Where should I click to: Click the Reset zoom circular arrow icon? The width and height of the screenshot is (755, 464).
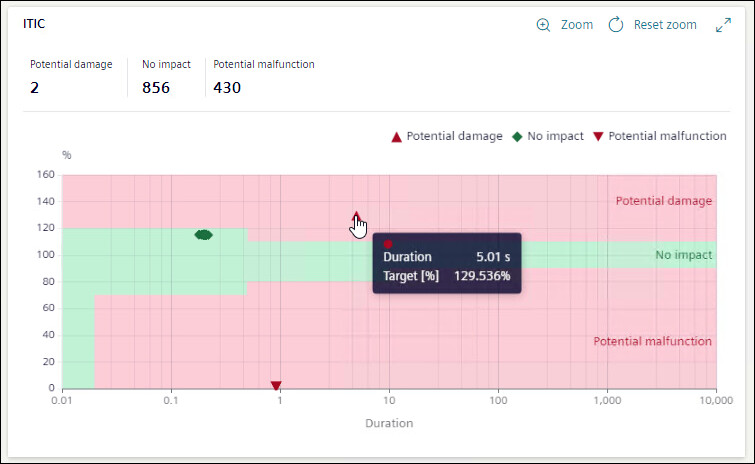(616, 25)
